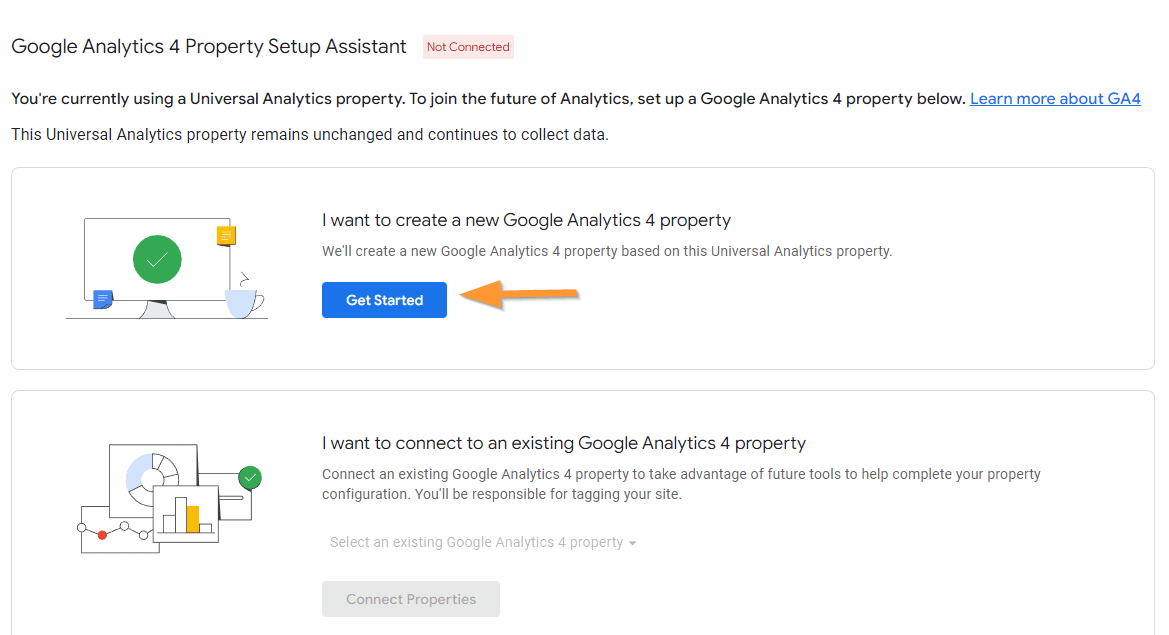Image resolution: width=1169 pixels, height=635 pixels.
Task: Click the red dot on the line chart
Action: pos(102,535)
